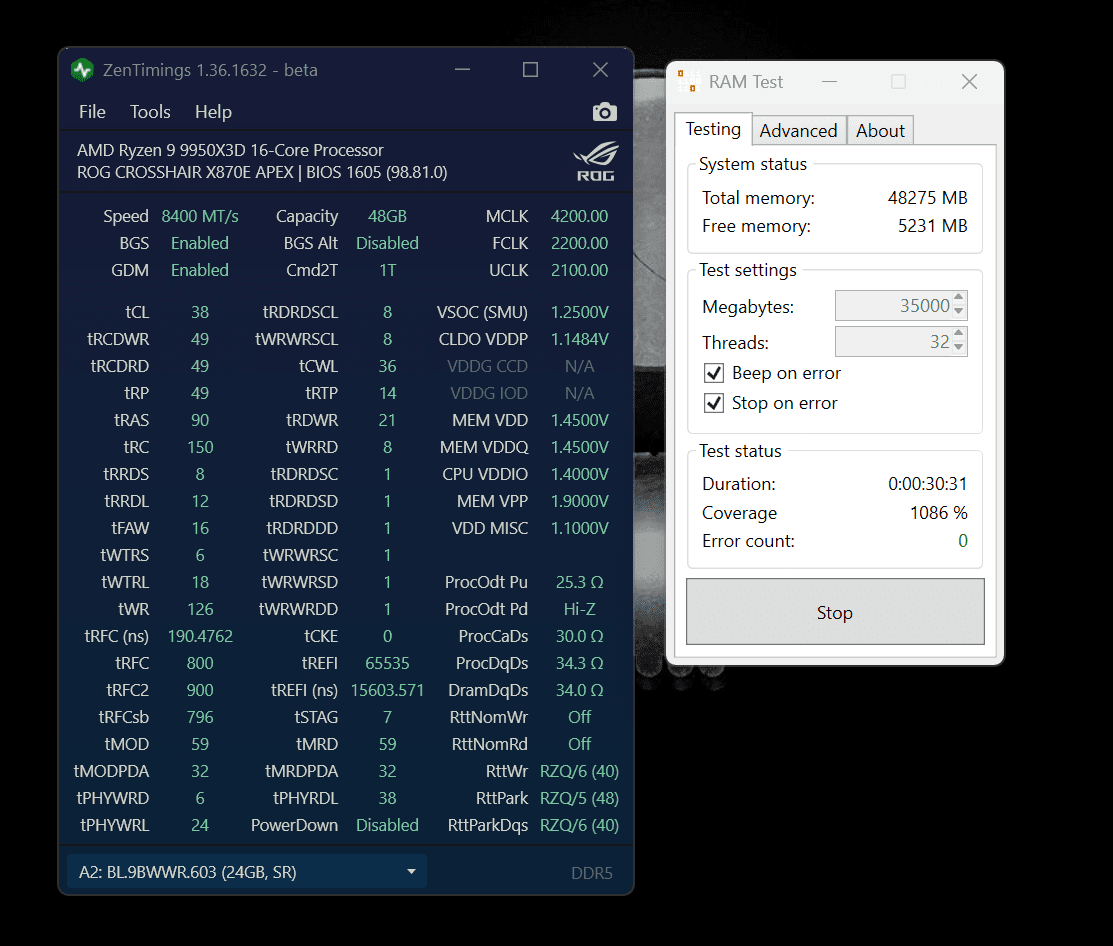Click the ROG CROSSHAIR X870E APEX BIOS line
The image size is (1113, 946).
tap(262, 172)
